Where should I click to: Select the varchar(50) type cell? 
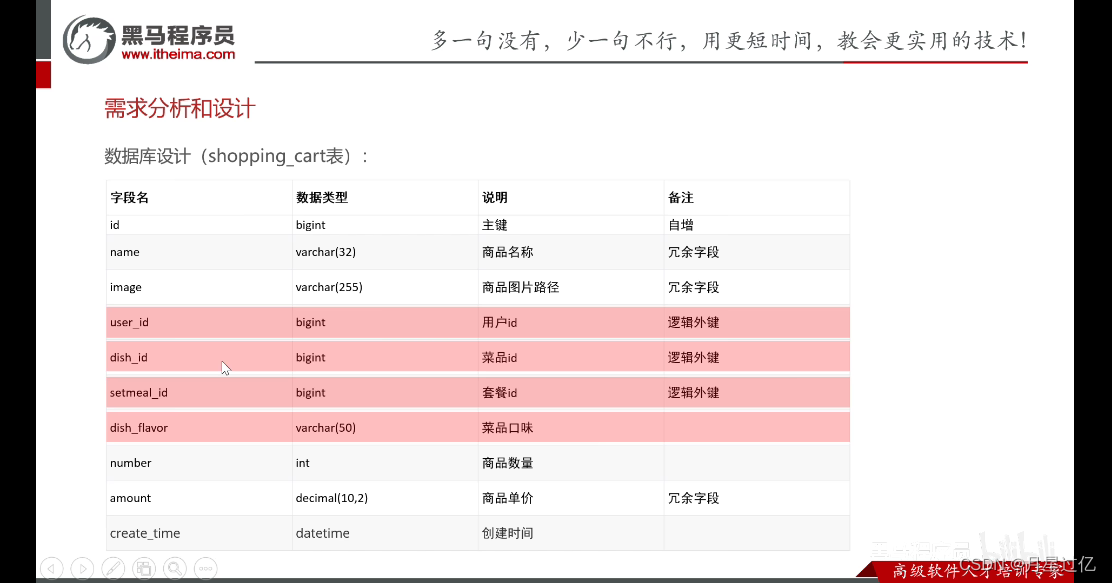tap(385, 428)
